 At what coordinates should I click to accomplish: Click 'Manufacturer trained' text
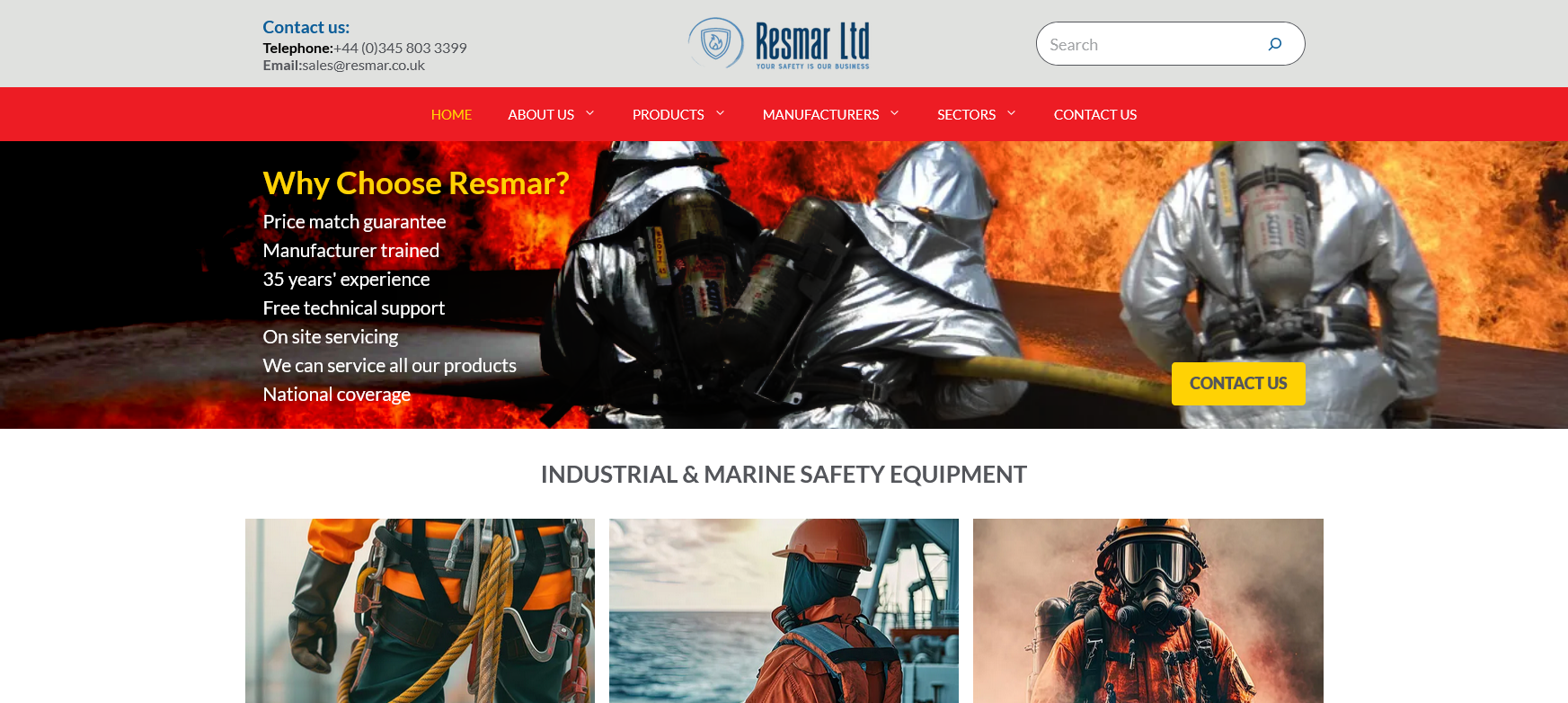click(x=350, y=251)
